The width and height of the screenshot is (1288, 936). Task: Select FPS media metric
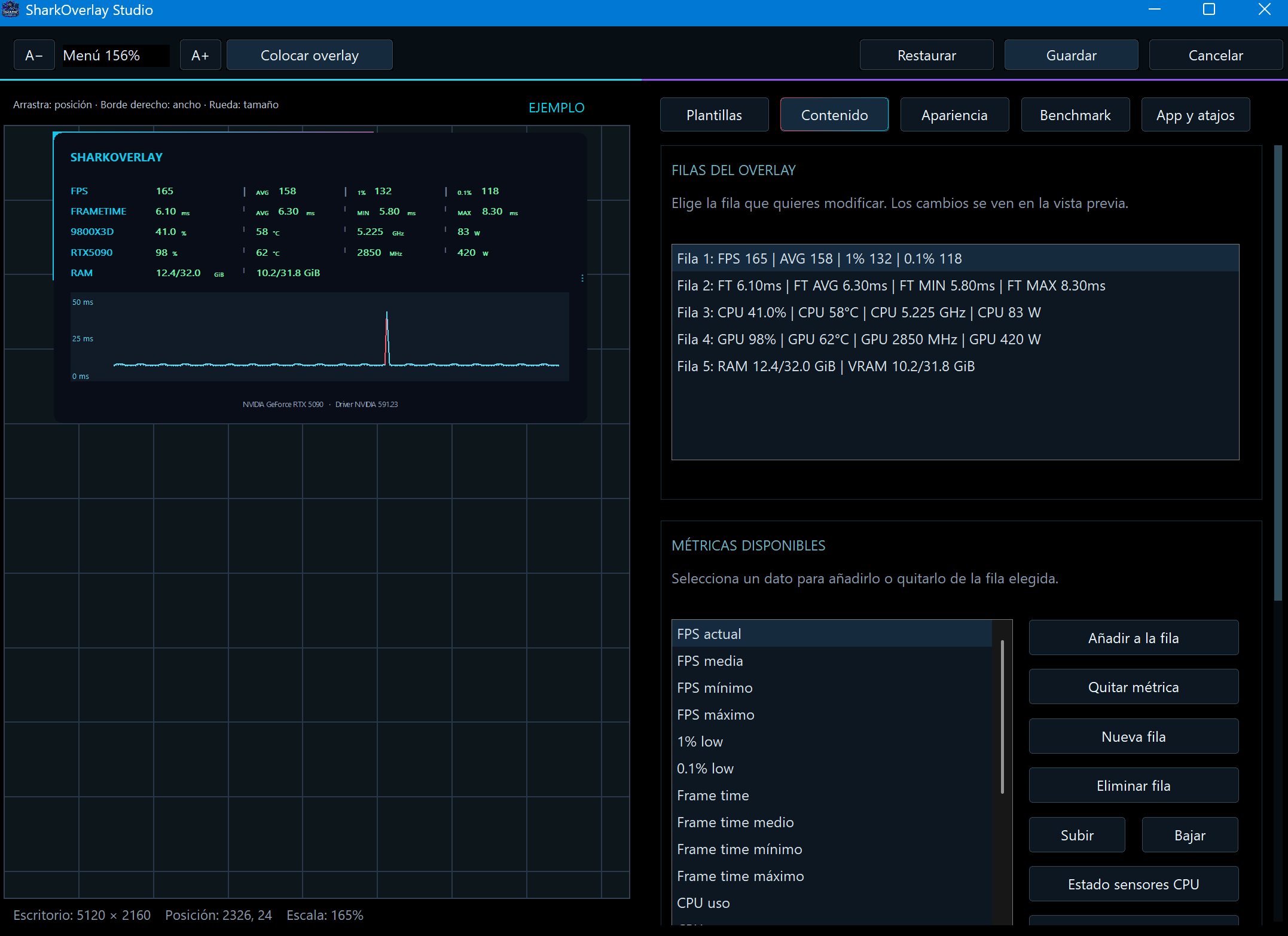tap(832, 660)
